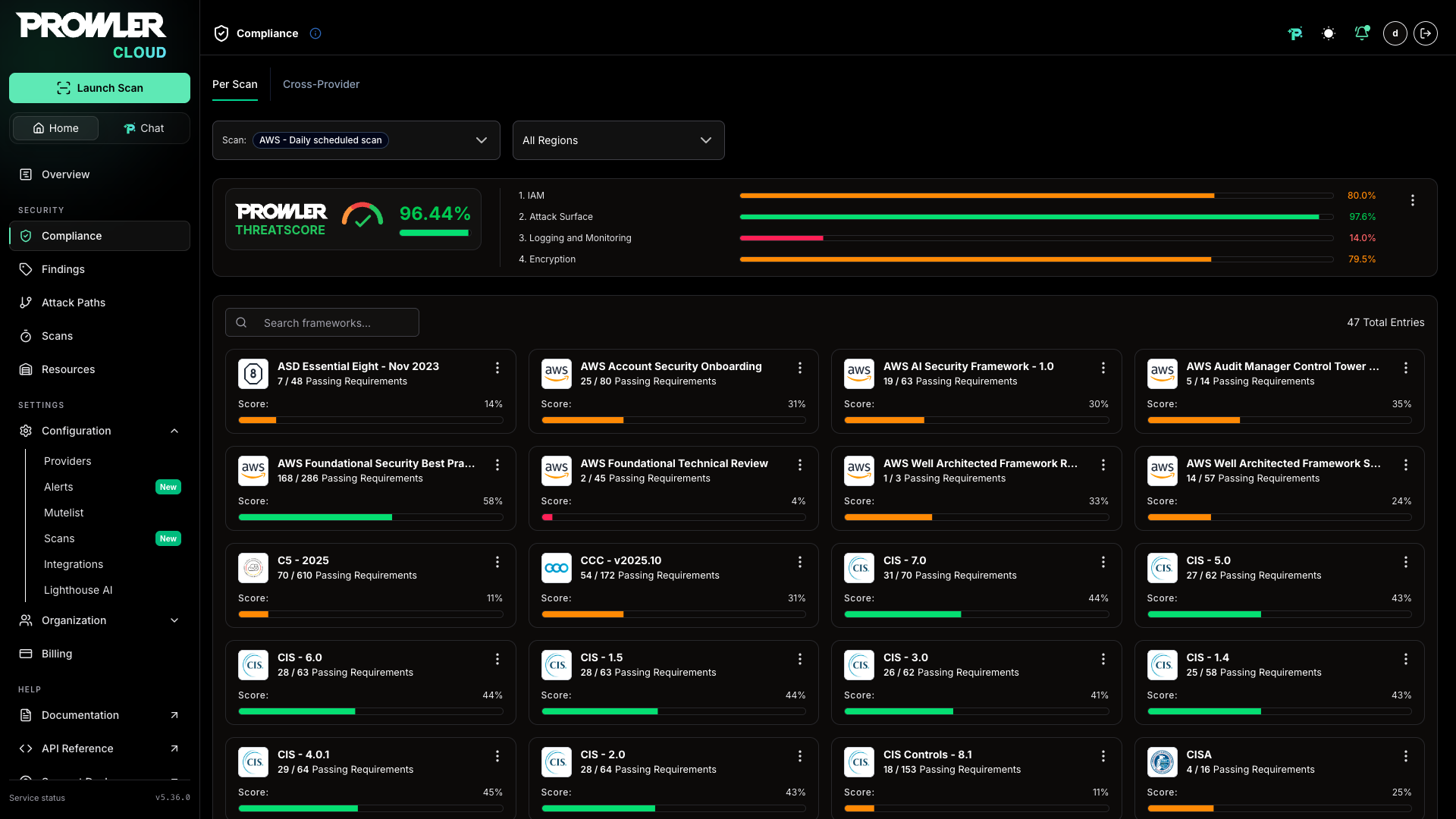Click the '47 Total Entries' text
The width and height of the screenshot is (1456, 819).
point(1385,322)
